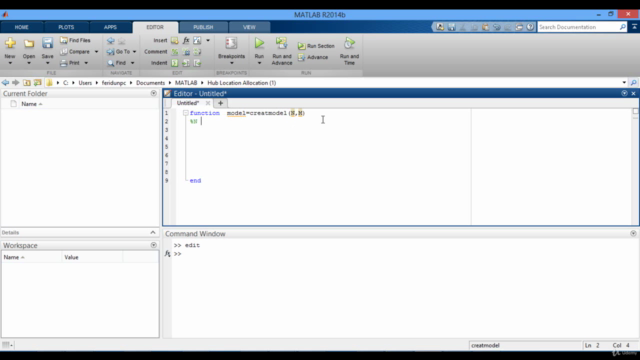Collapse the function code fold marker
The height and width of the screenshot is (360, 640).
[x=185, y=113]
